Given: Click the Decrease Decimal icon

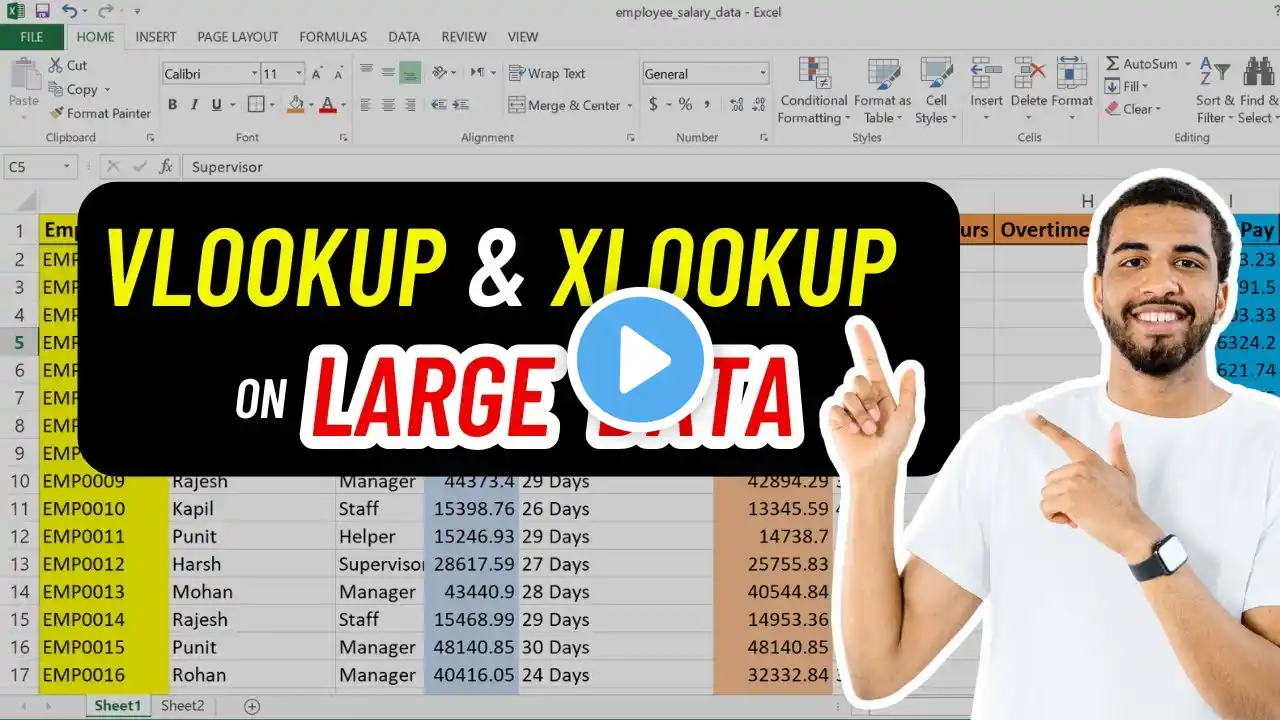Looking at the screenshot, I should (x=759, y=104).
